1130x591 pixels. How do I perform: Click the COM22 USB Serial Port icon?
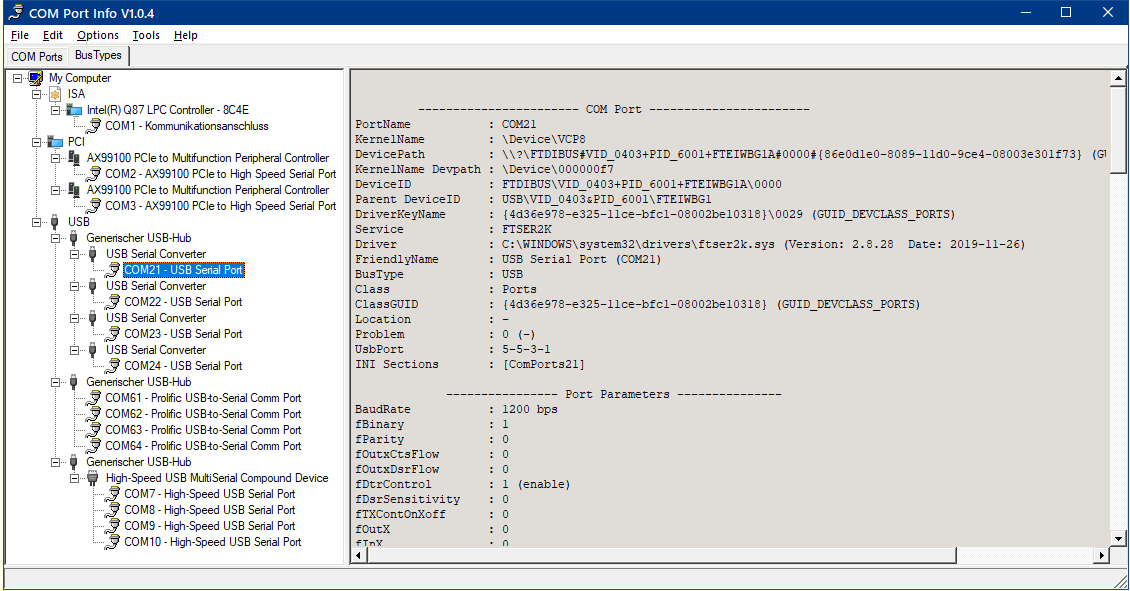coord(112,302)
